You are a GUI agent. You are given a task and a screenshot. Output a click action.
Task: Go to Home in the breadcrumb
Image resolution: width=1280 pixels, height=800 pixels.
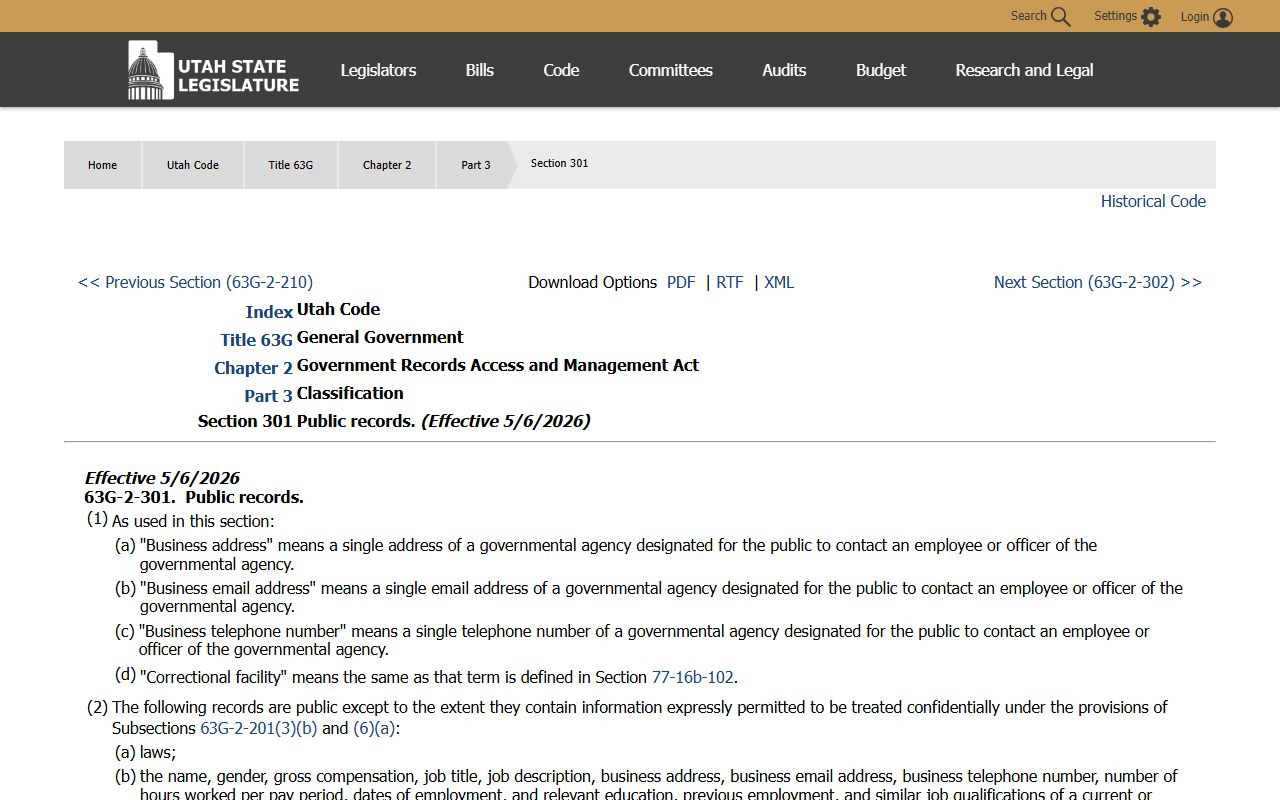tap(102, 165)
